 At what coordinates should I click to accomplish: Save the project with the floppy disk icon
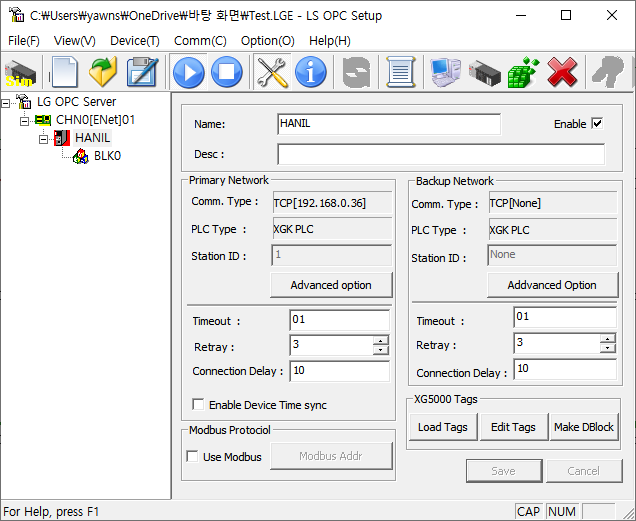[x=142, y=72]
